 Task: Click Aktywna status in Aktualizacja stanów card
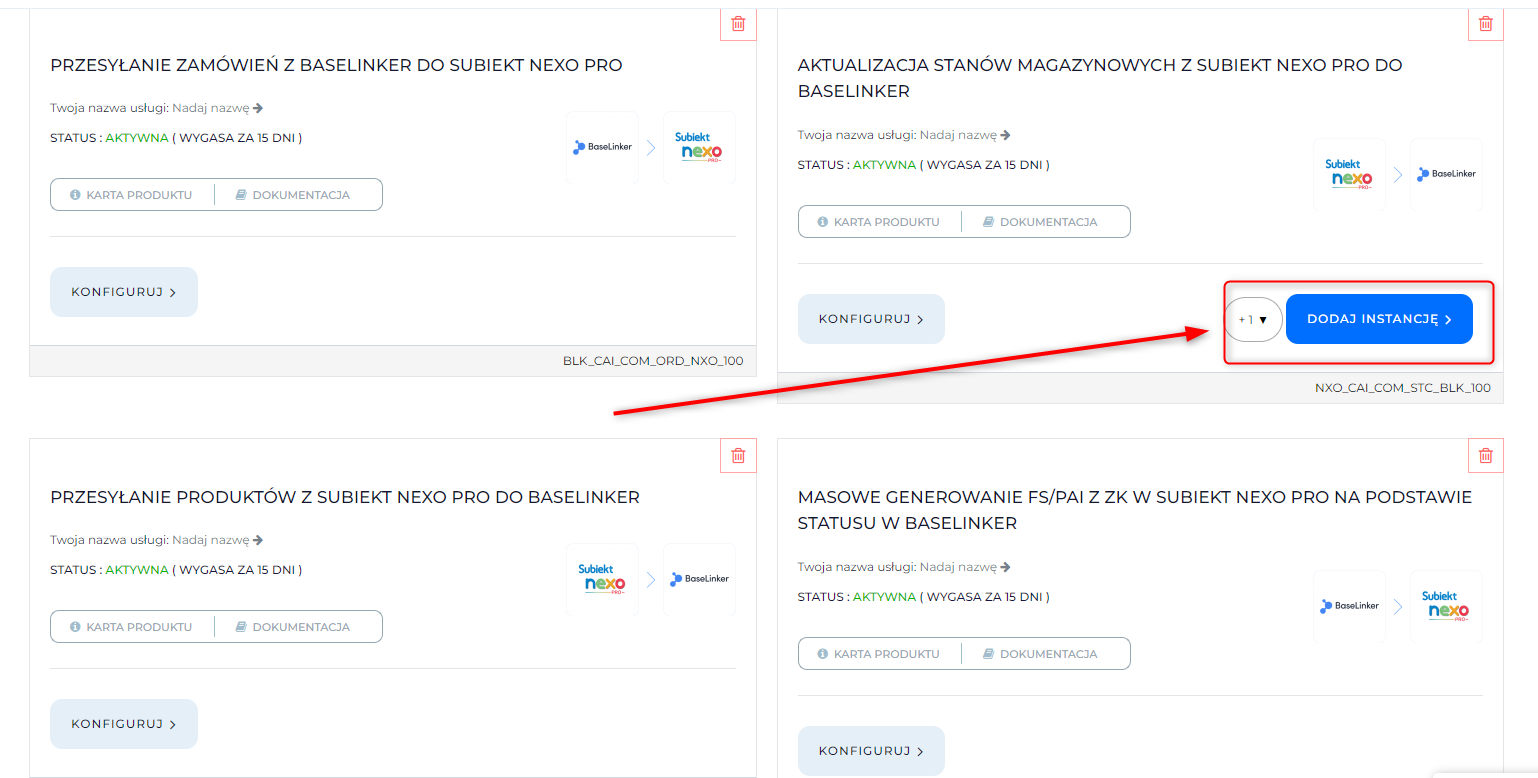[x=884, y=165]
